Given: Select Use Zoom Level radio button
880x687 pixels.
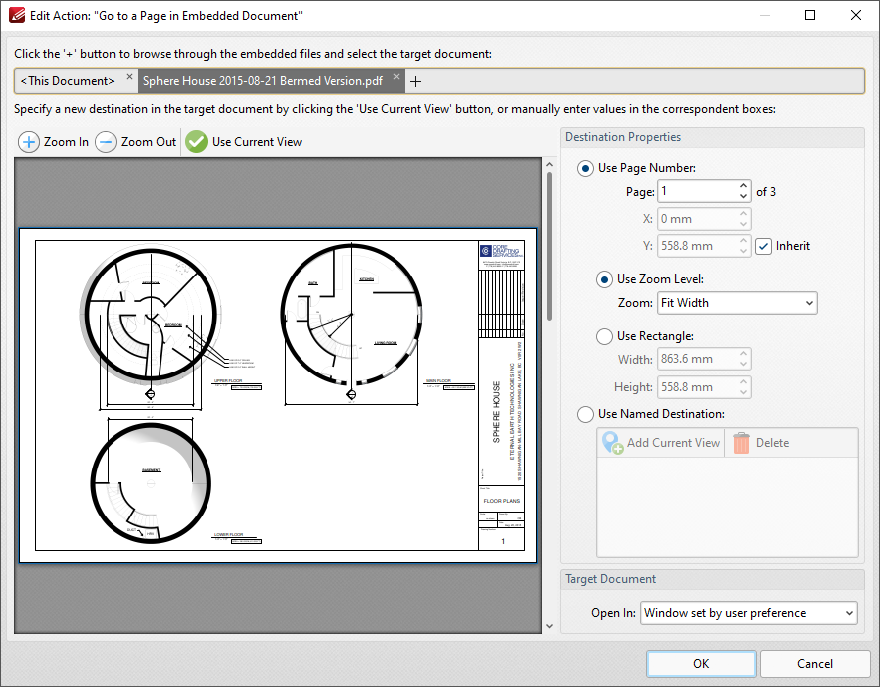Looking at the screenshot, I should pos(604,280).
